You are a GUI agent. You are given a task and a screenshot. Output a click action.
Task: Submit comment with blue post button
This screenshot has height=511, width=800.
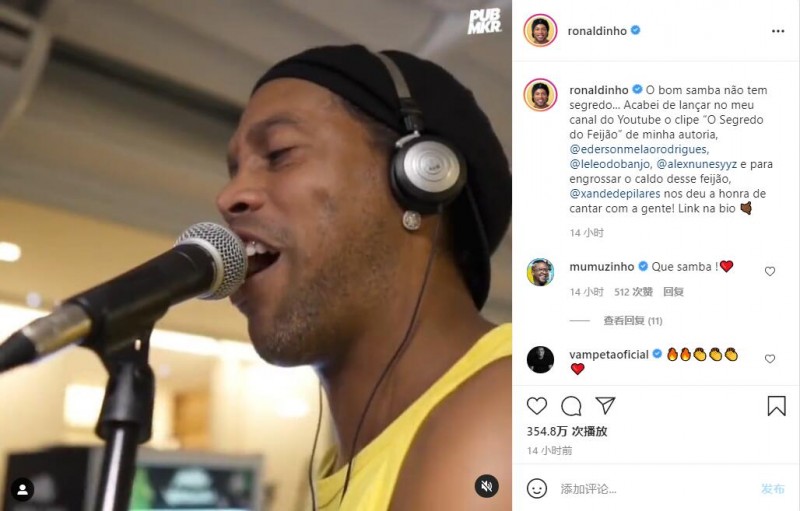click(x=772, y=489)
